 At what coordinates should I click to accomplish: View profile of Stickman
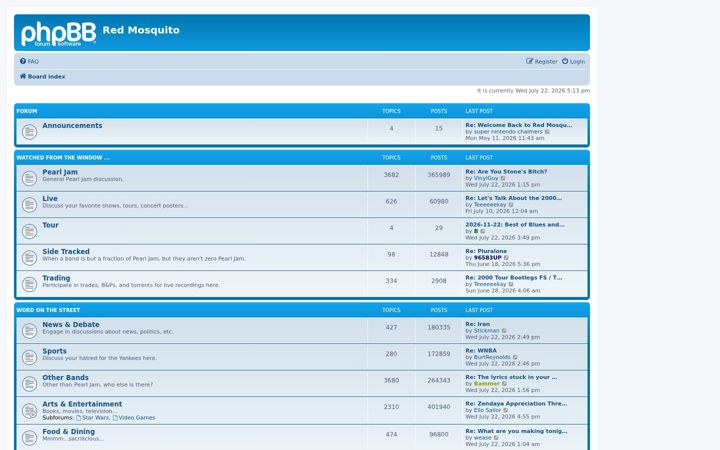[486, 331]
